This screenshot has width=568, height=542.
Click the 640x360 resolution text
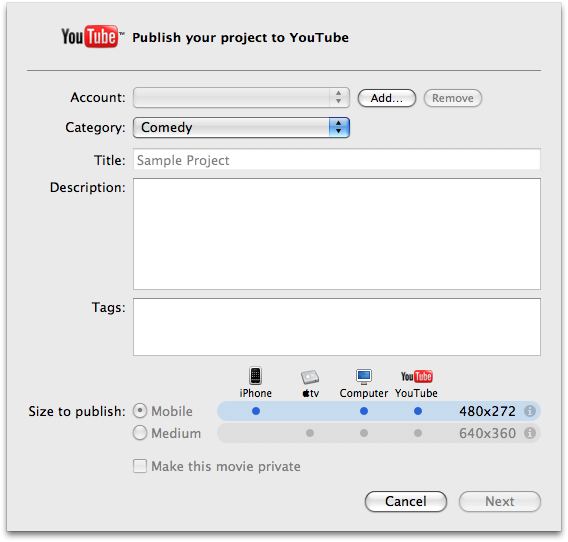(x=487, y=433)
